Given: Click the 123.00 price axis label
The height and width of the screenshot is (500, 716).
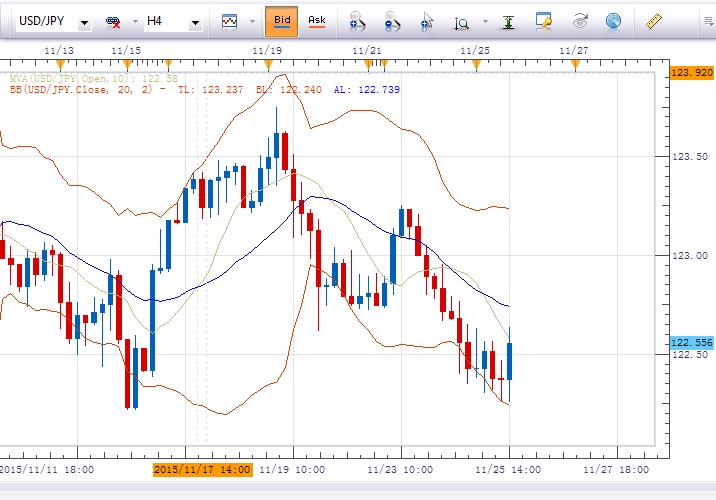Looking at the screenshot, I should click(x=690, y=256).
